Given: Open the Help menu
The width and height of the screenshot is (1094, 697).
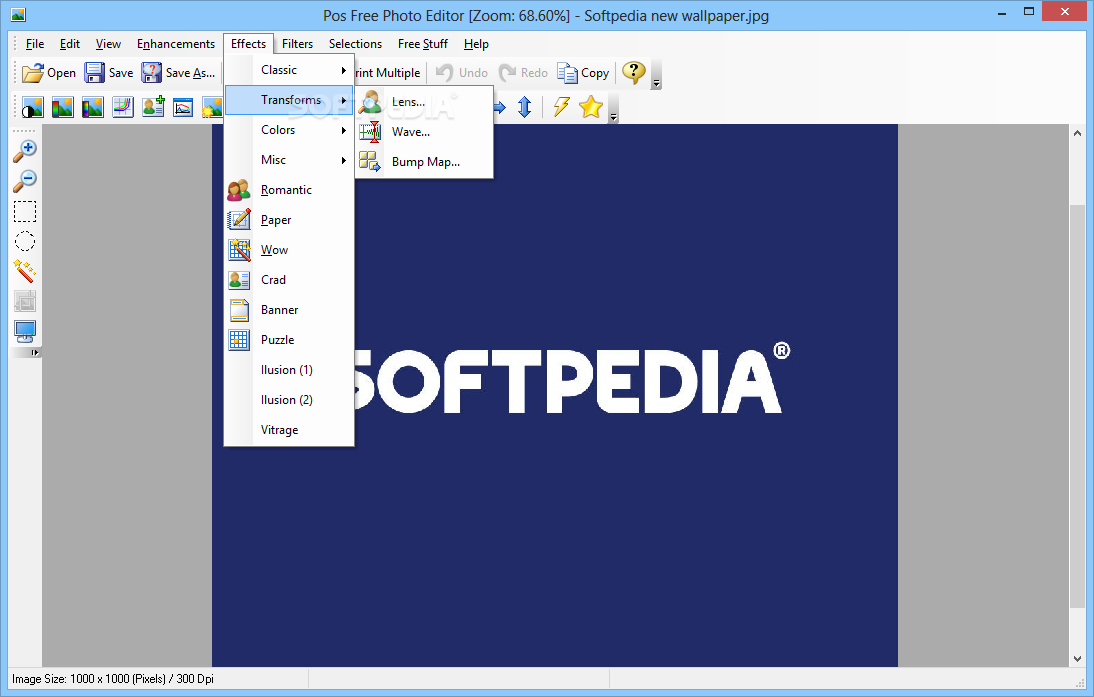Looking at the screenshot, I should click(x=477, y=44).
